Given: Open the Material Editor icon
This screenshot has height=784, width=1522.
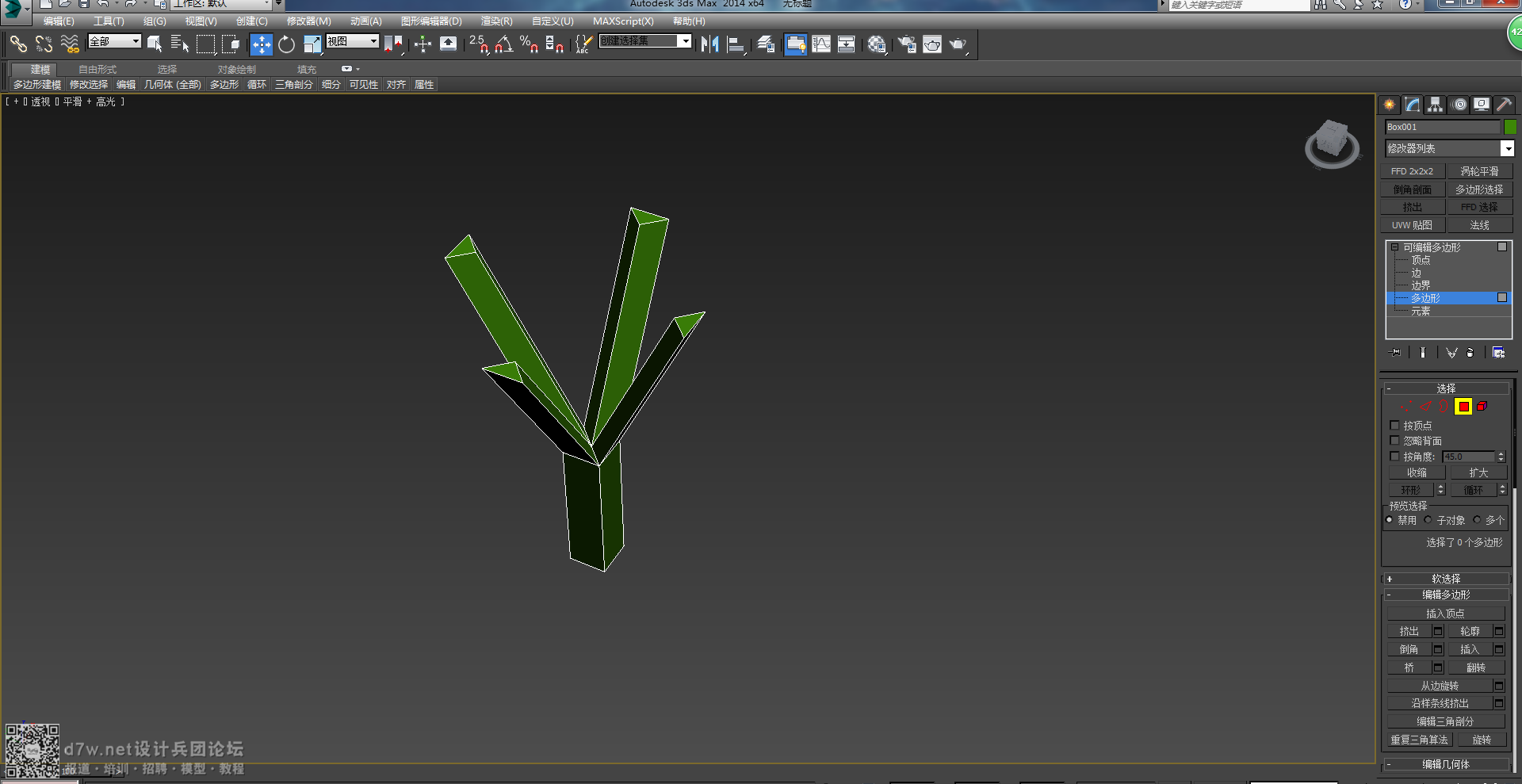Looking at the screenshot, I should point(876,44).
